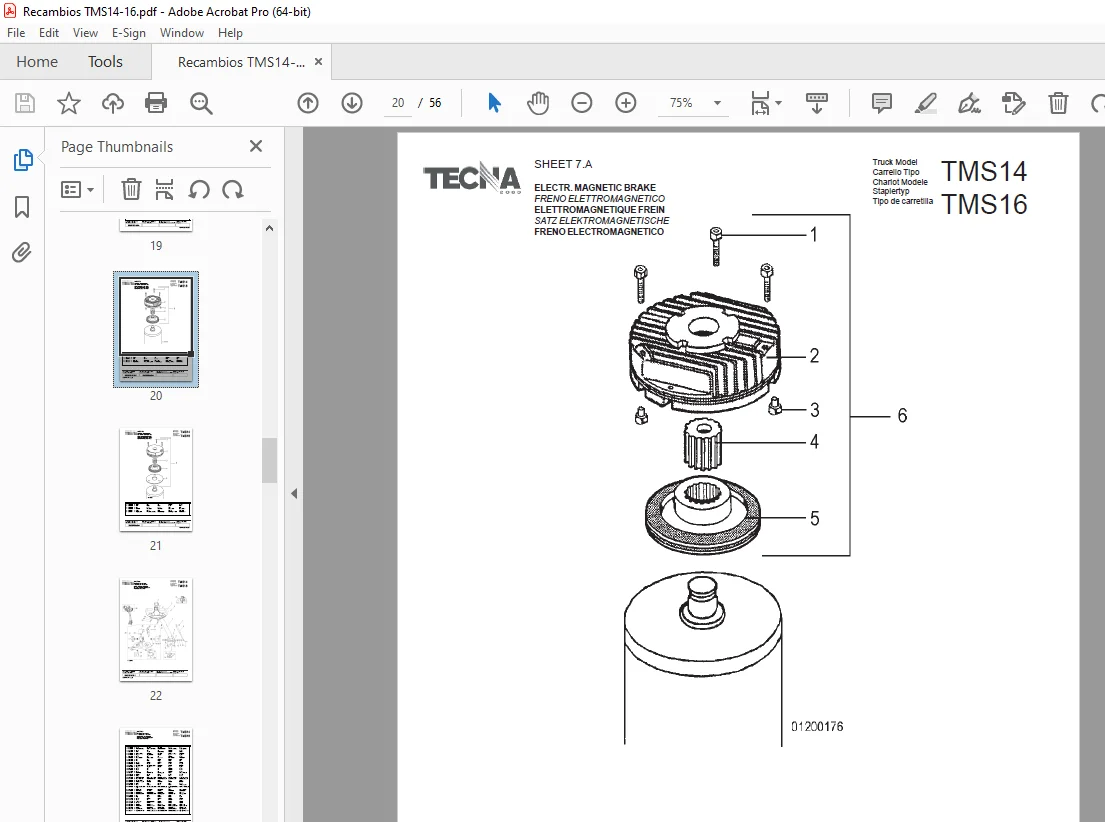This screenshot has height=822, width=1105.
Task: Rotate page clockwise
Action: 233,190
